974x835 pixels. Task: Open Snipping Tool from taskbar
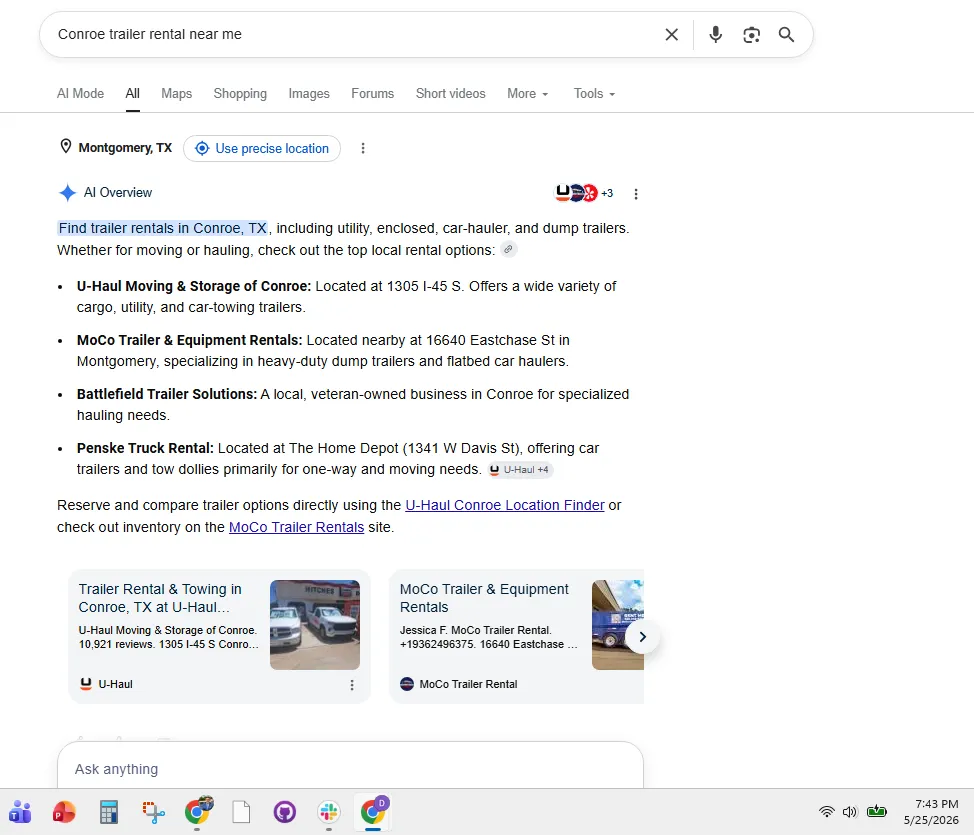[x=153, y=812]
